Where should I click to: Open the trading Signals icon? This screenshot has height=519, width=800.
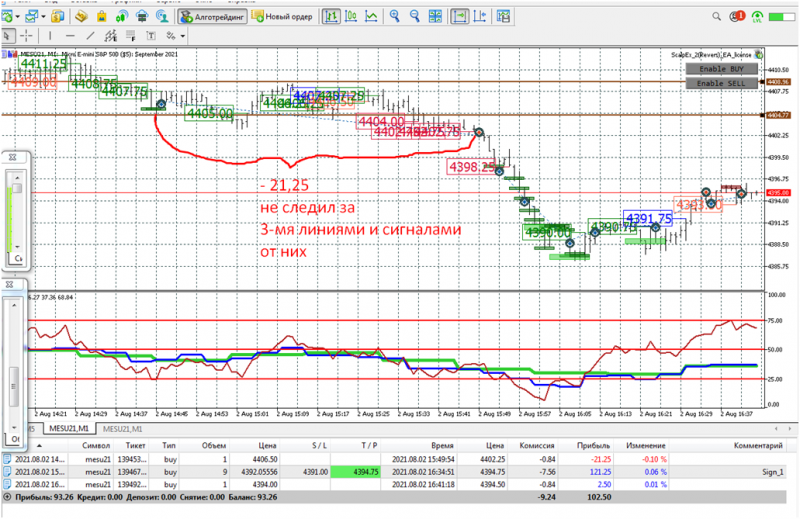coord(122,17)
